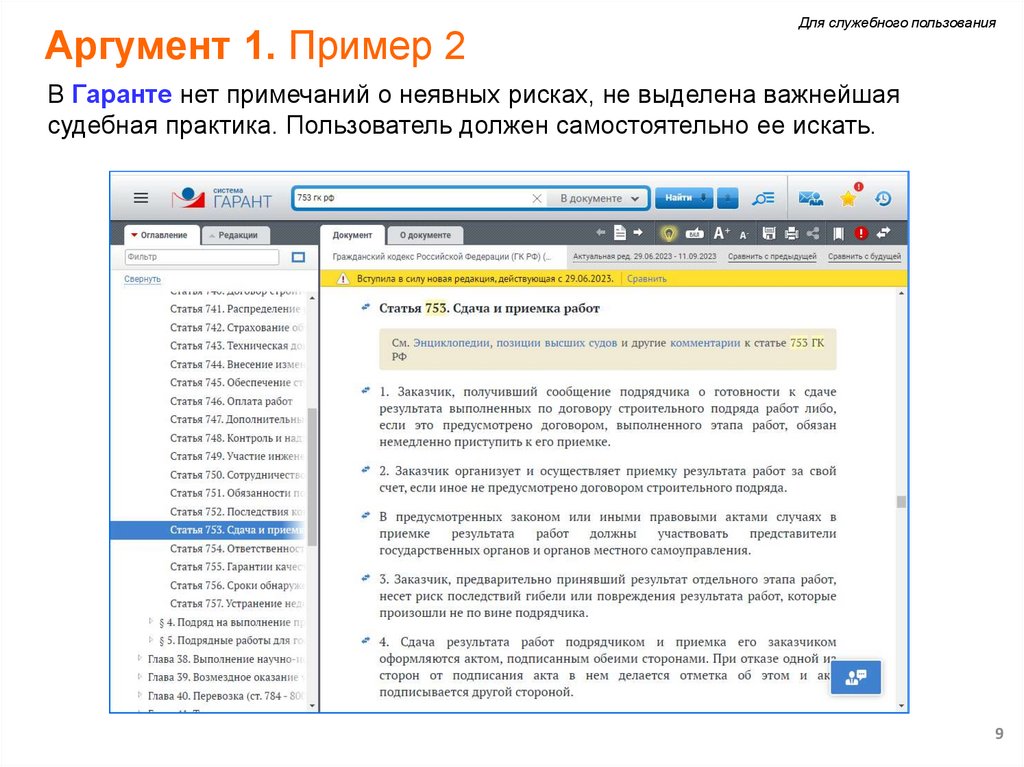This screenshot has width=1024, height=767.
Task: Increase font size with the A+ icon
Action: [722, 233]
